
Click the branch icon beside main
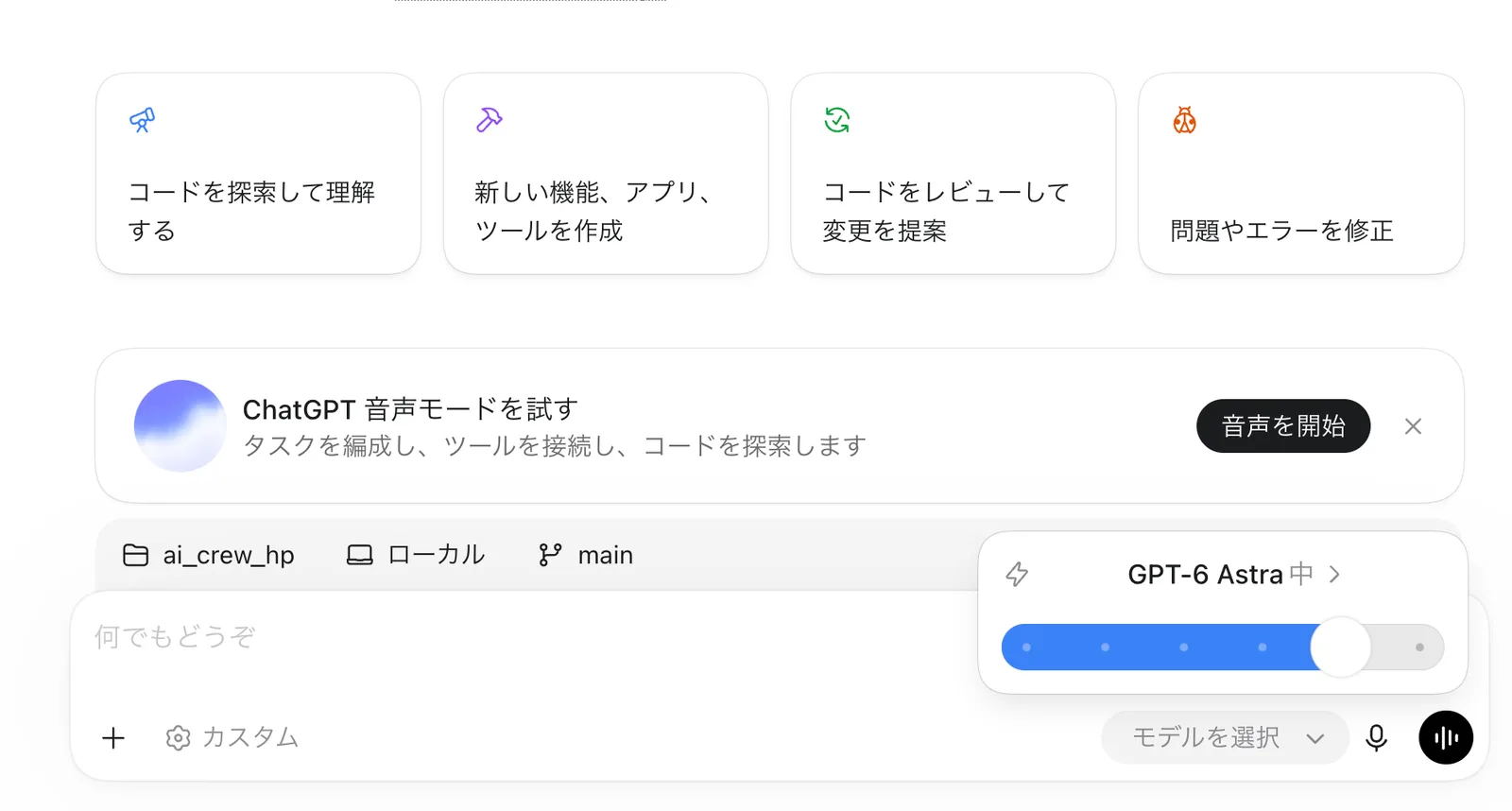[x=550, y=555]
